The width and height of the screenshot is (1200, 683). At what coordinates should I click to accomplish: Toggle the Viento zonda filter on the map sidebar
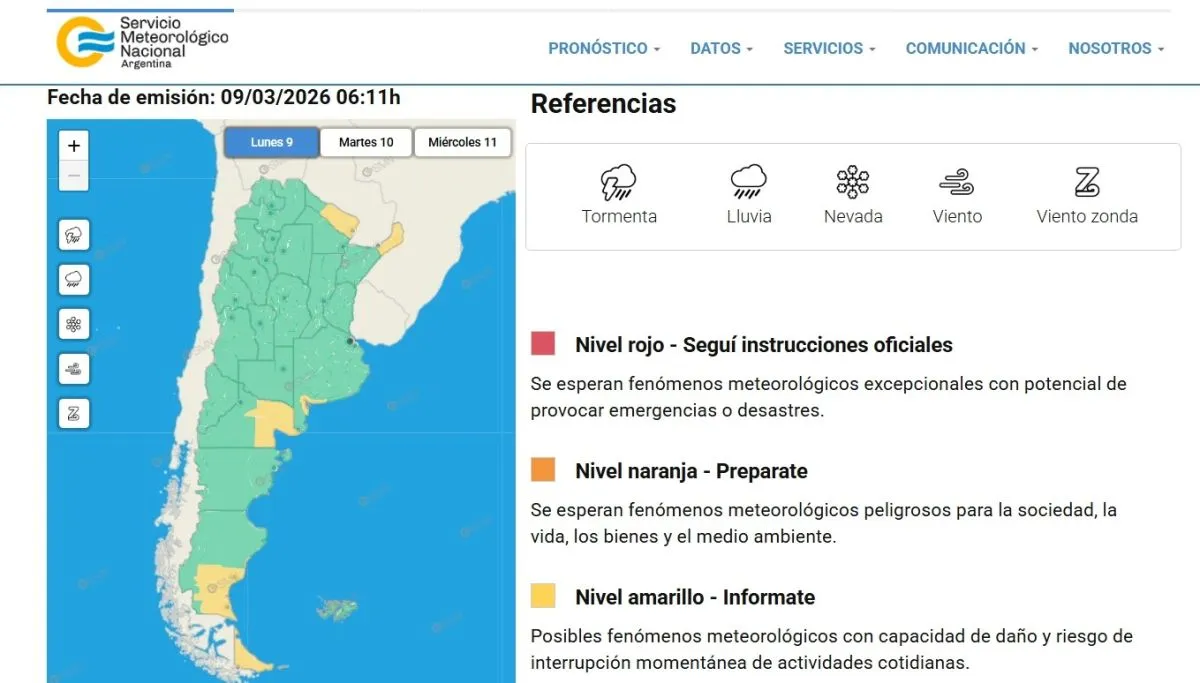[73, 412]
